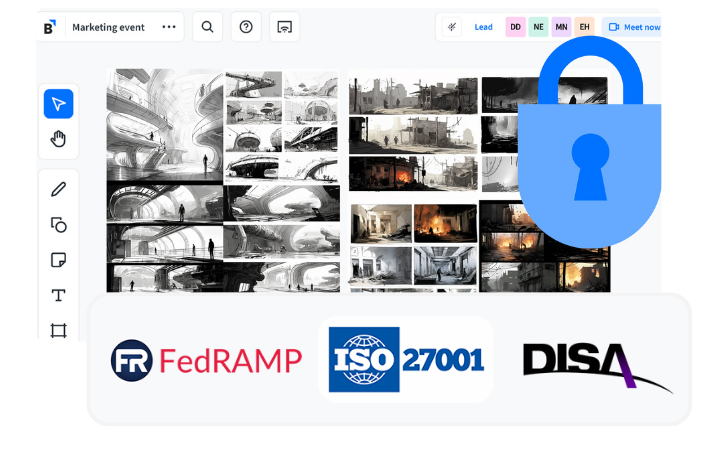
Task: Select the pen drawing tool
Action: (58, 189)
